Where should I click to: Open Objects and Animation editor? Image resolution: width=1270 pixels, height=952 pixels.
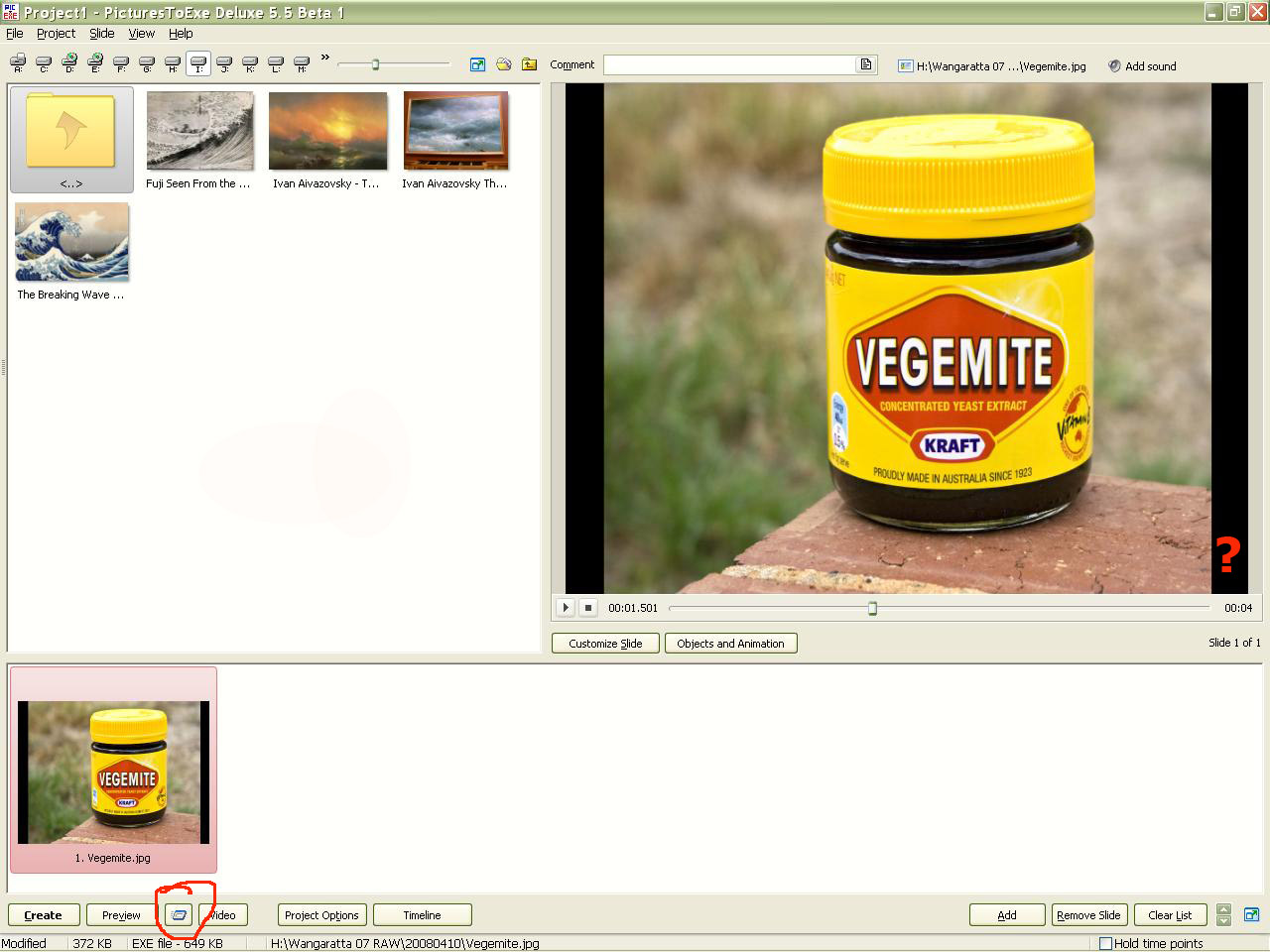pos(730,644)
